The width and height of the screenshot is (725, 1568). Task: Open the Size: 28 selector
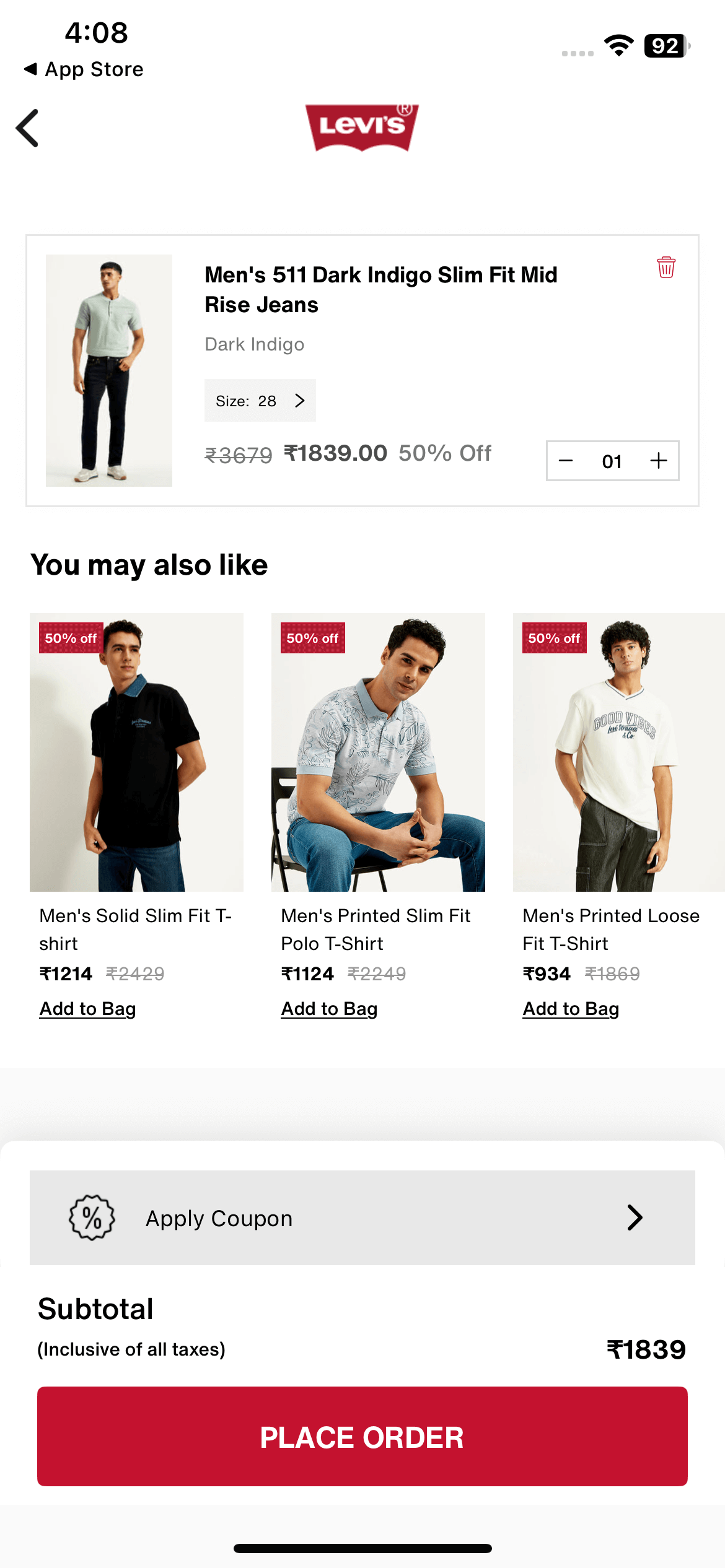[260, 401]
